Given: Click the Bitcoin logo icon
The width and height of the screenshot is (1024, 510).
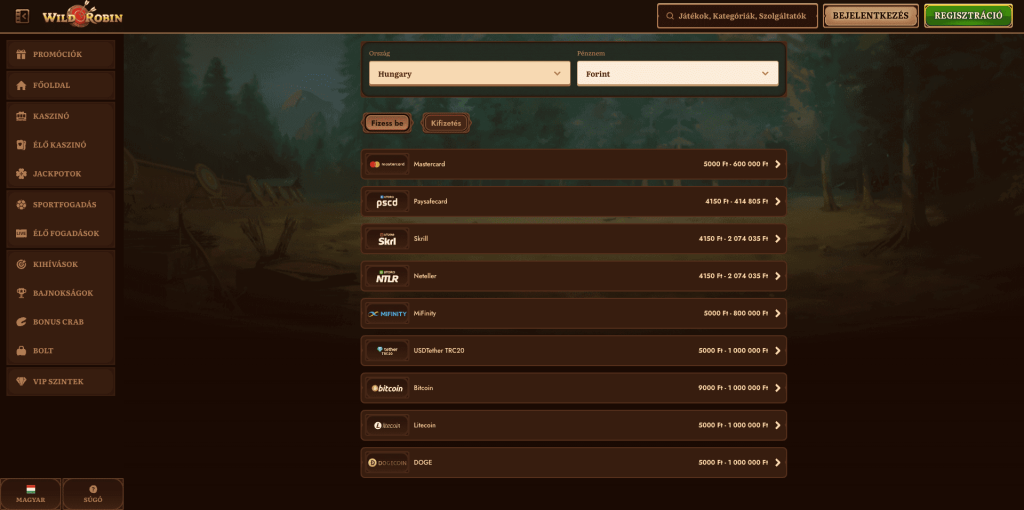Looking at the screenshot, I should tap(386, 388).
